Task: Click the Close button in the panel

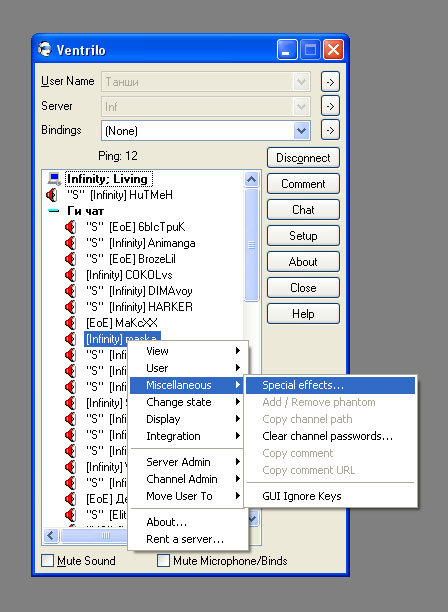Action: pos(303,288)
